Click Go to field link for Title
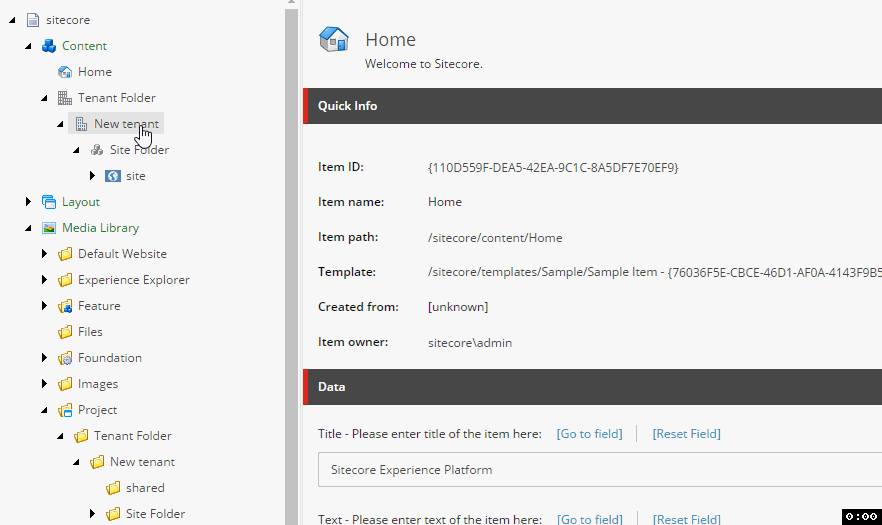882x525 pixels. 590,434
